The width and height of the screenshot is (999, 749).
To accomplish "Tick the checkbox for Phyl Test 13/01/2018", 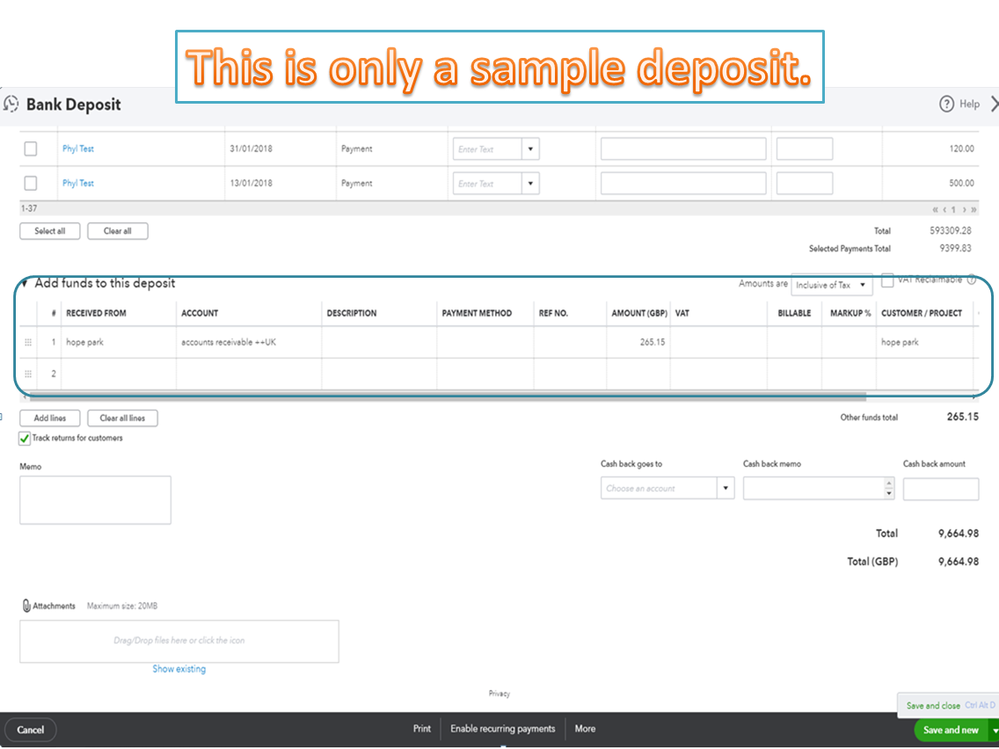I will click(x=31, y=183).
